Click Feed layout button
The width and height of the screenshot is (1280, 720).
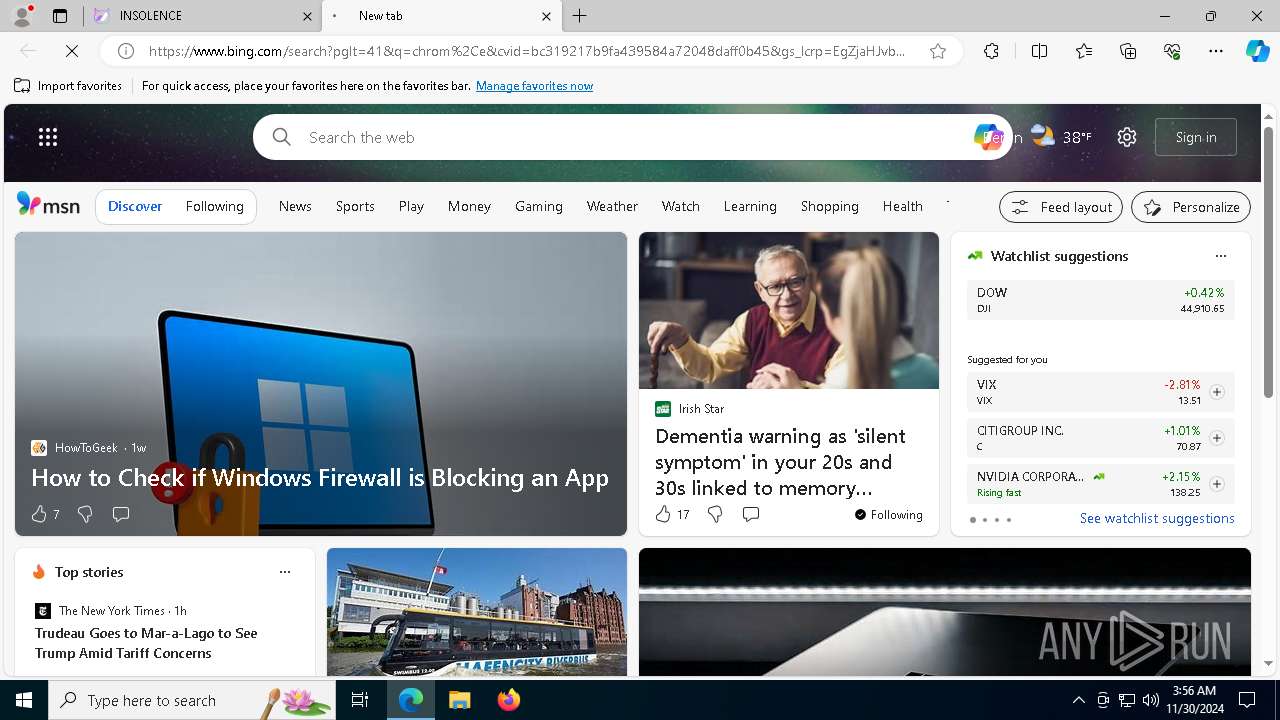pyautogui.click(x=1061, y=207)
